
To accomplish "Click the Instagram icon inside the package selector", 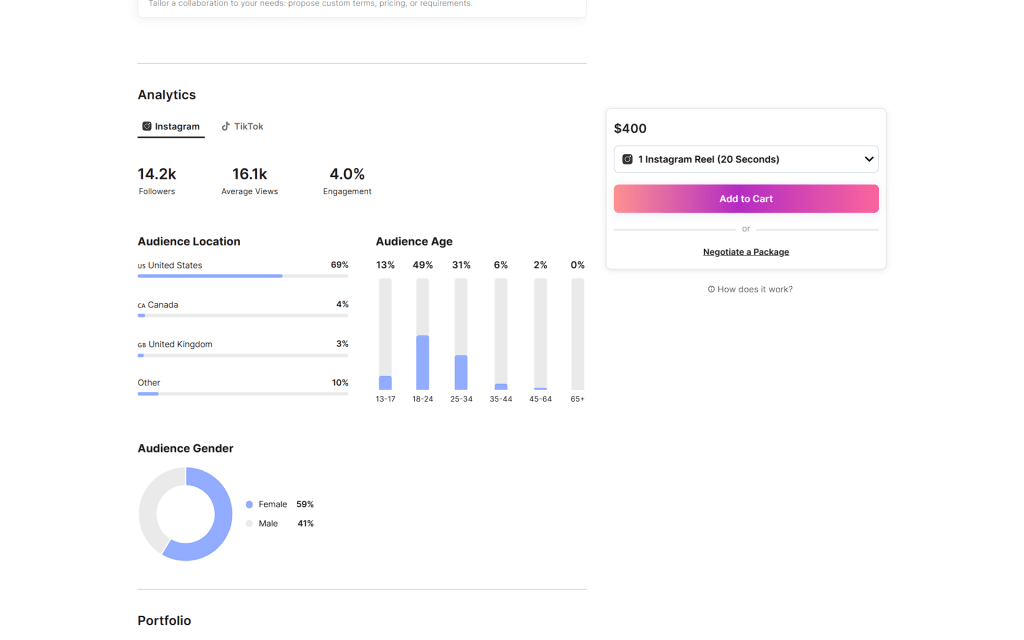I will click(628, 159).
